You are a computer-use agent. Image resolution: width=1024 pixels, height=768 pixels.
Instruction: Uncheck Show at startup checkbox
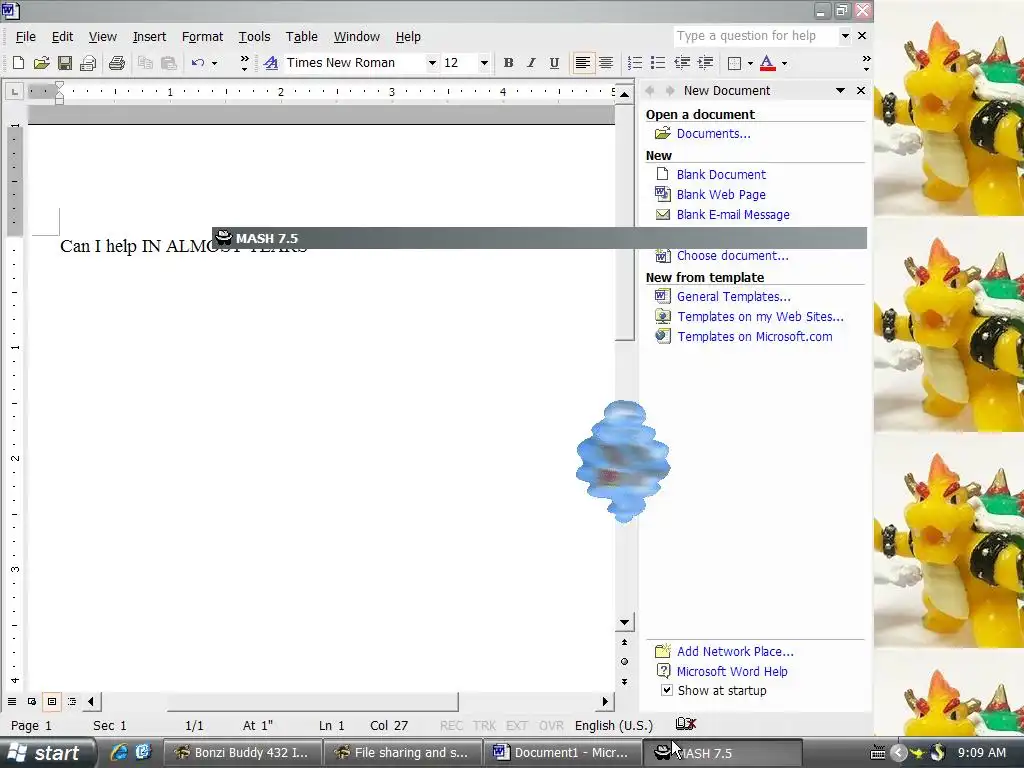tap(666, 690)
